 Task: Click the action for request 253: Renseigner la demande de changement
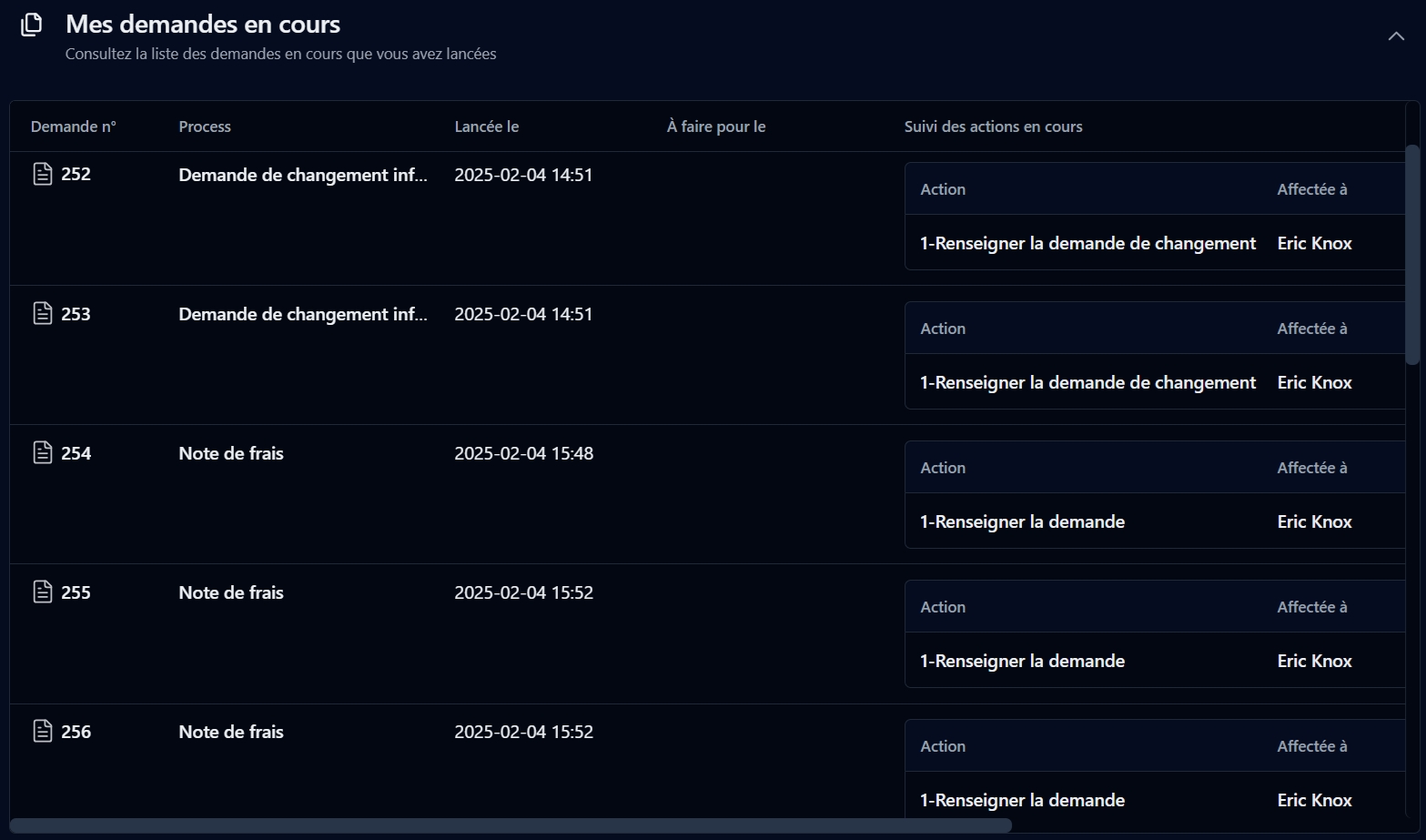[x=1087, y=382]
